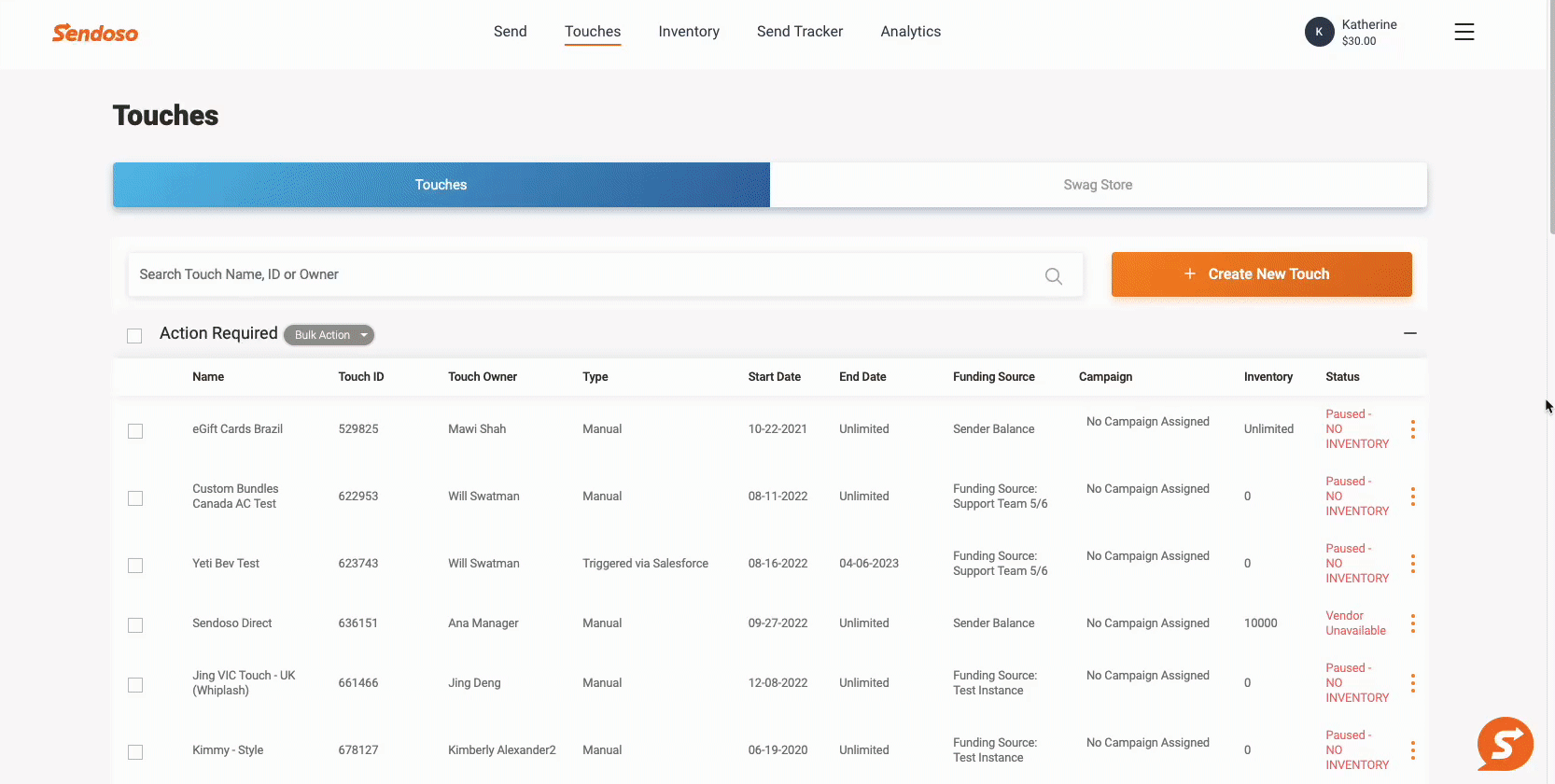This screenshot has height=784, width=1555.
Task: Click inventory value 10000
Action: pos(1261,623)
